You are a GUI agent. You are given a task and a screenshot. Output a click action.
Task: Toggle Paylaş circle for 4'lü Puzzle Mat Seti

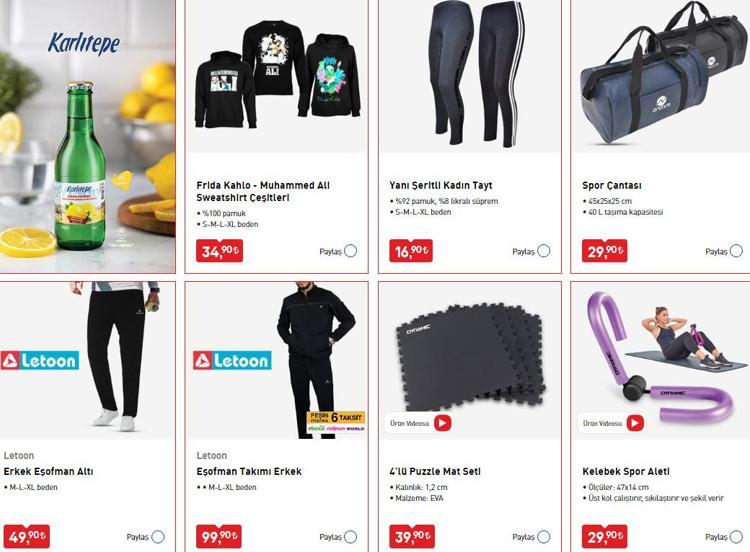[544, 537]
